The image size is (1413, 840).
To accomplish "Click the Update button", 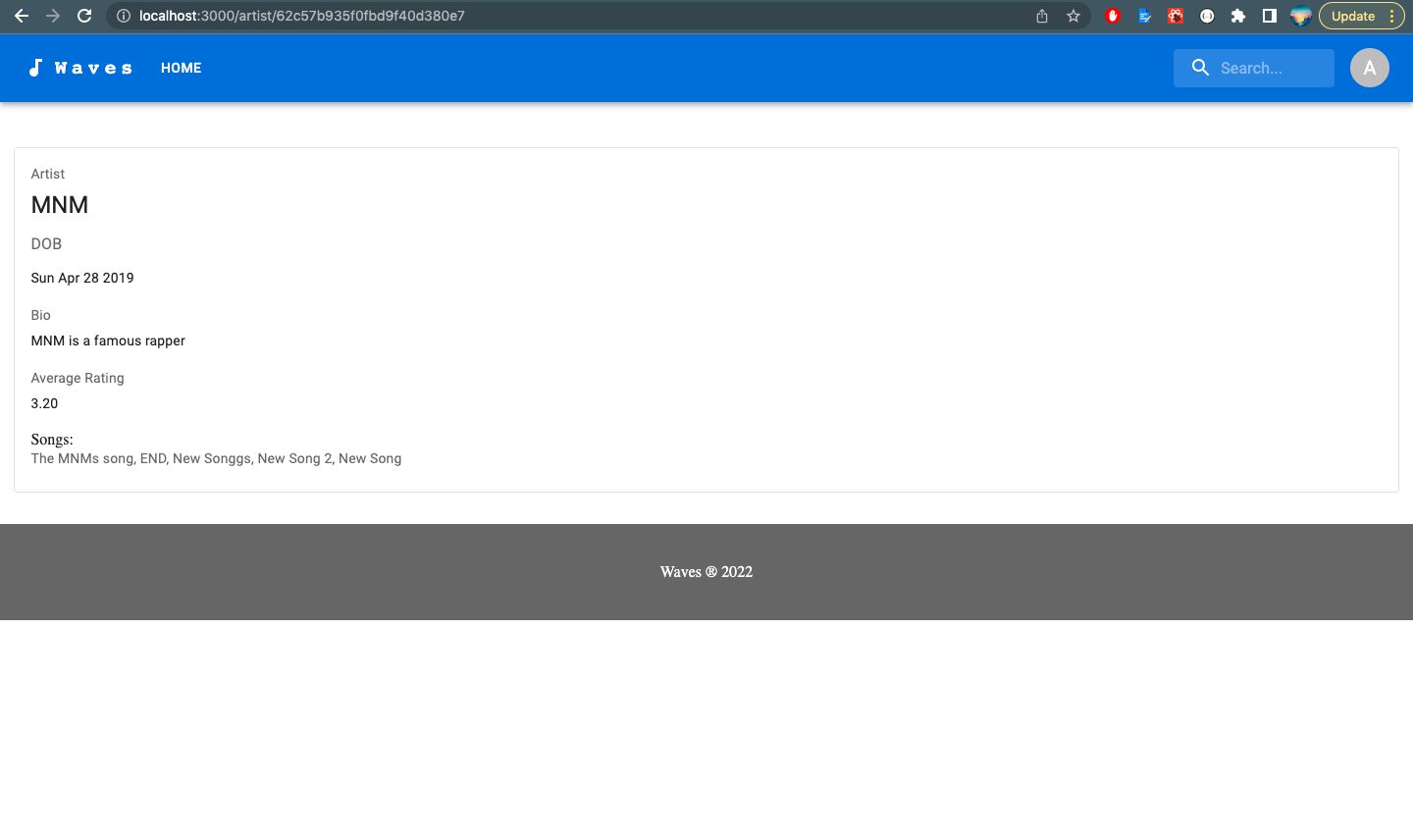I will point(1355,16).
